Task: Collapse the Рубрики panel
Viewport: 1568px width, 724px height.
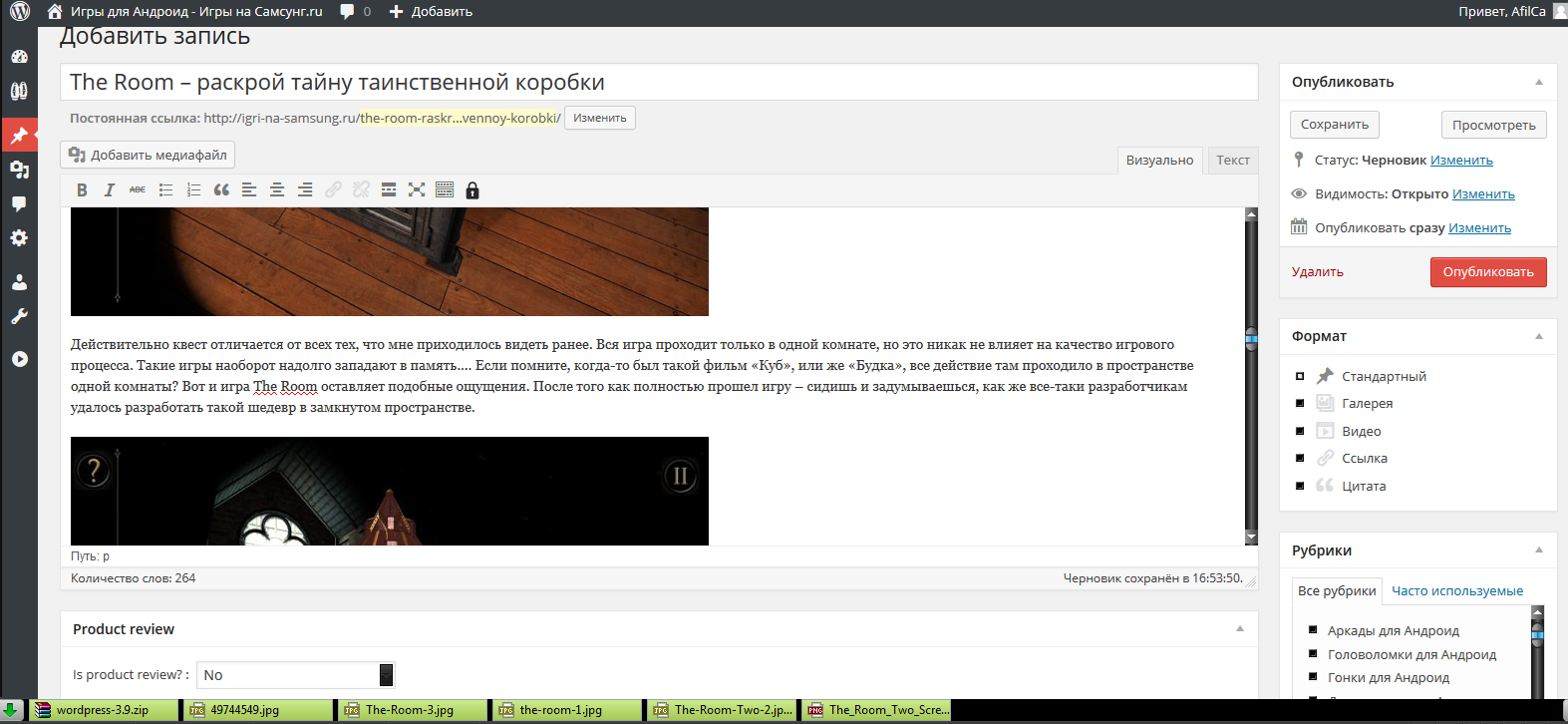Action: coord(1539,549)
